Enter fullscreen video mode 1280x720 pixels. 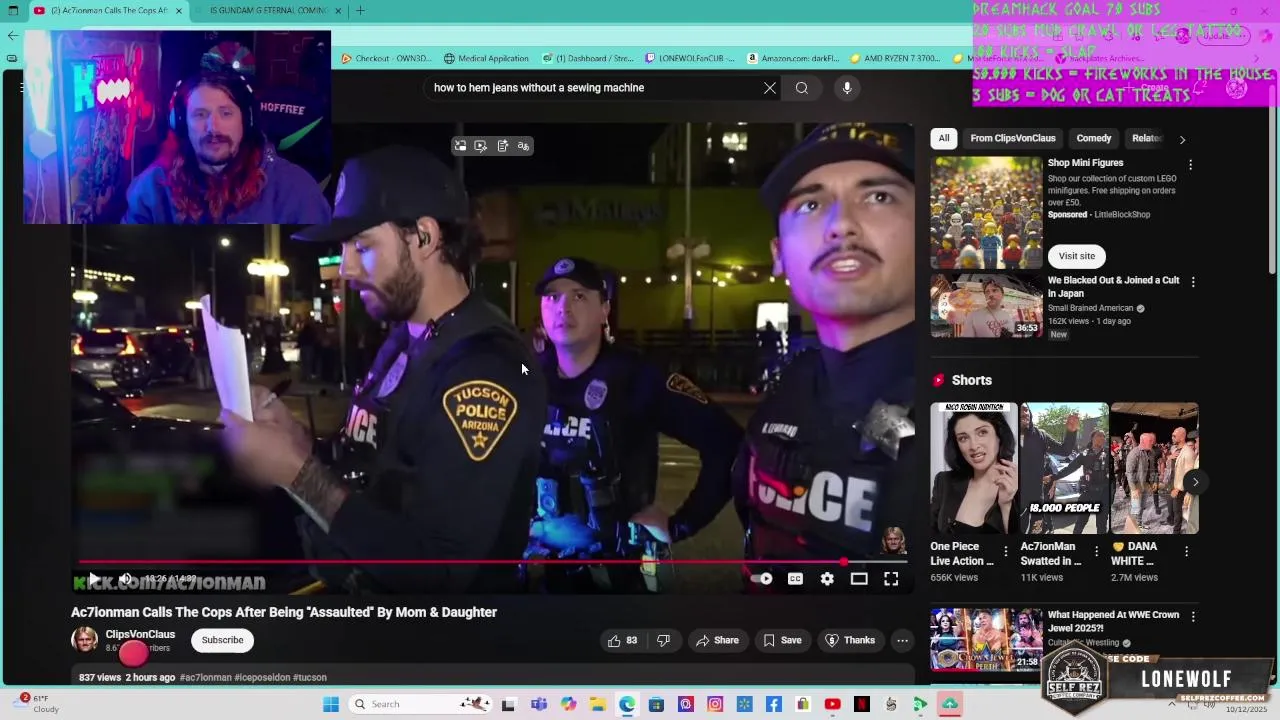click(x=891, y=579)
